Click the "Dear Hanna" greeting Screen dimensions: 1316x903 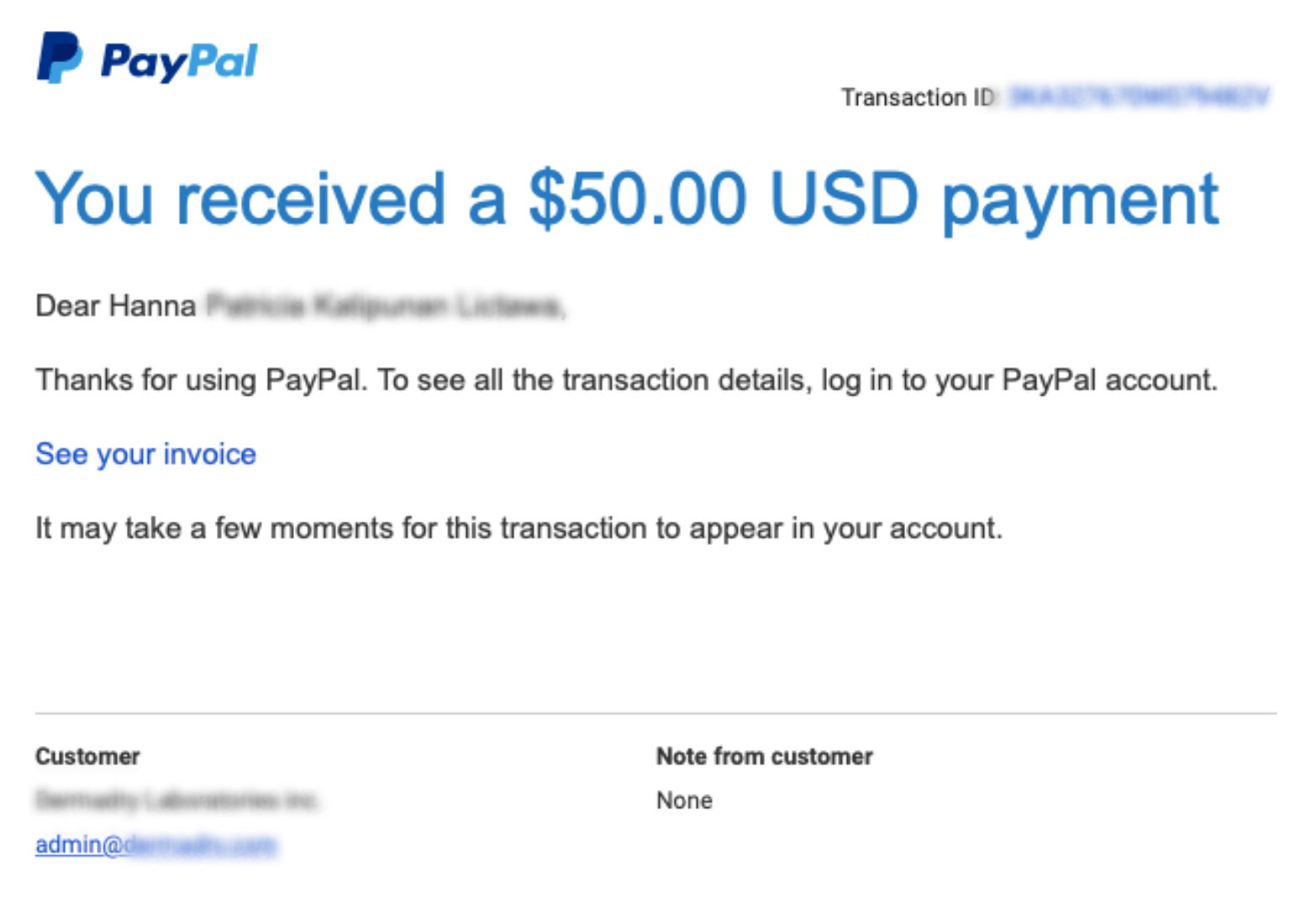point(115,306)
